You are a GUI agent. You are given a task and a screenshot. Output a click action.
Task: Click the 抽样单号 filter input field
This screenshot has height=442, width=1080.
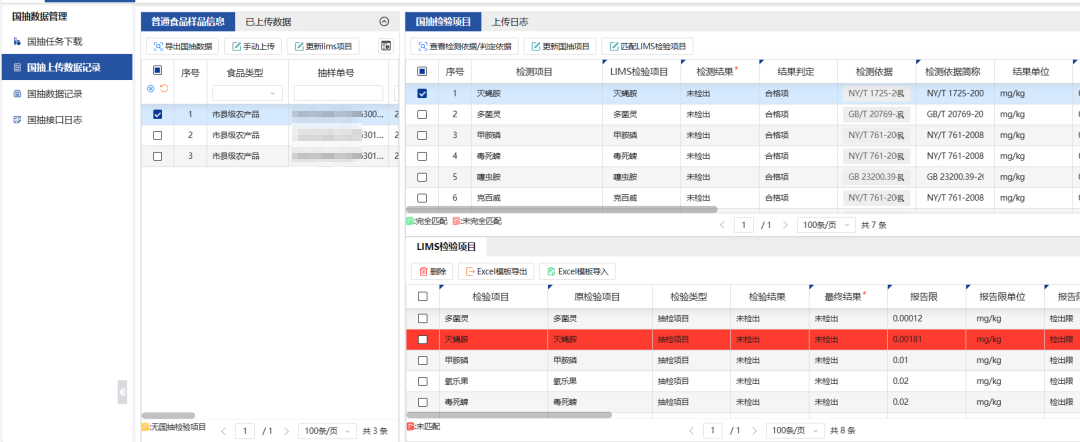tap(340, 93)
